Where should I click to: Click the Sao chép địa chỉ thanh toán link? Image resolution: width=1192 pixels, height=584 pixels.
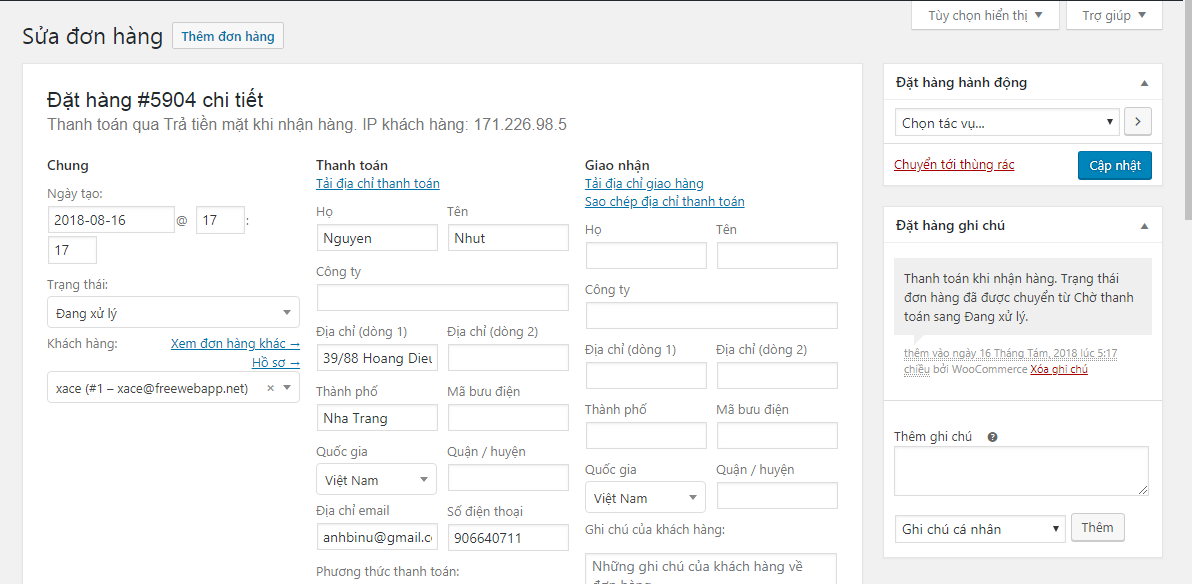tap(664, 202)
